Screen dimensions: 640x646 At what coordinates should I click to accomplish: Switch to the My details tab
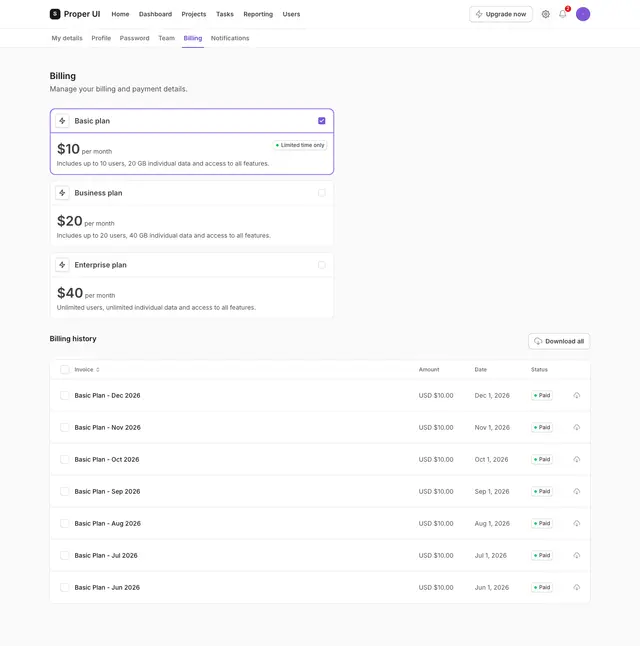(x=67, y=38)
